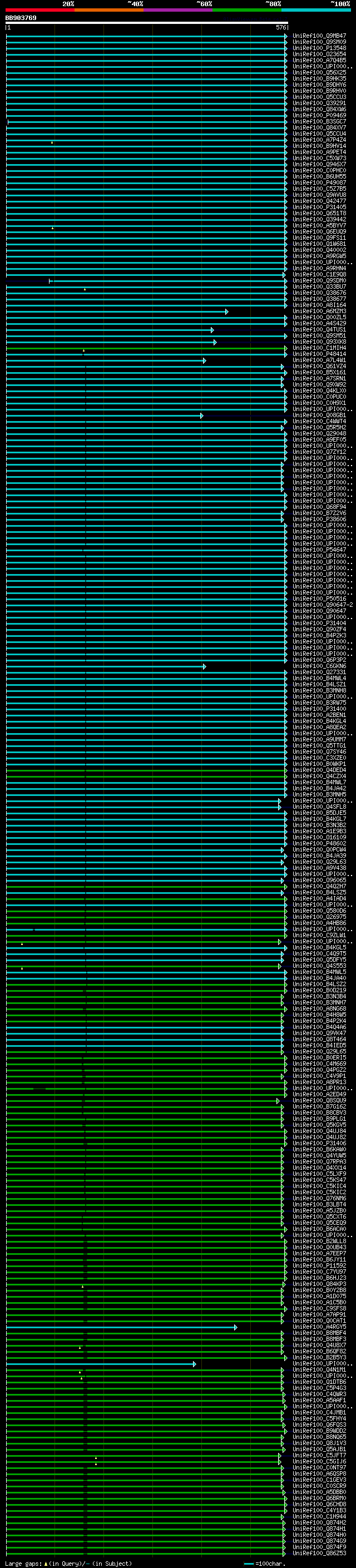The width and height of the screenshot is (356, 1568).
Task: Select UniRef100_P48414 label
Action: click(x=319, y=354)
